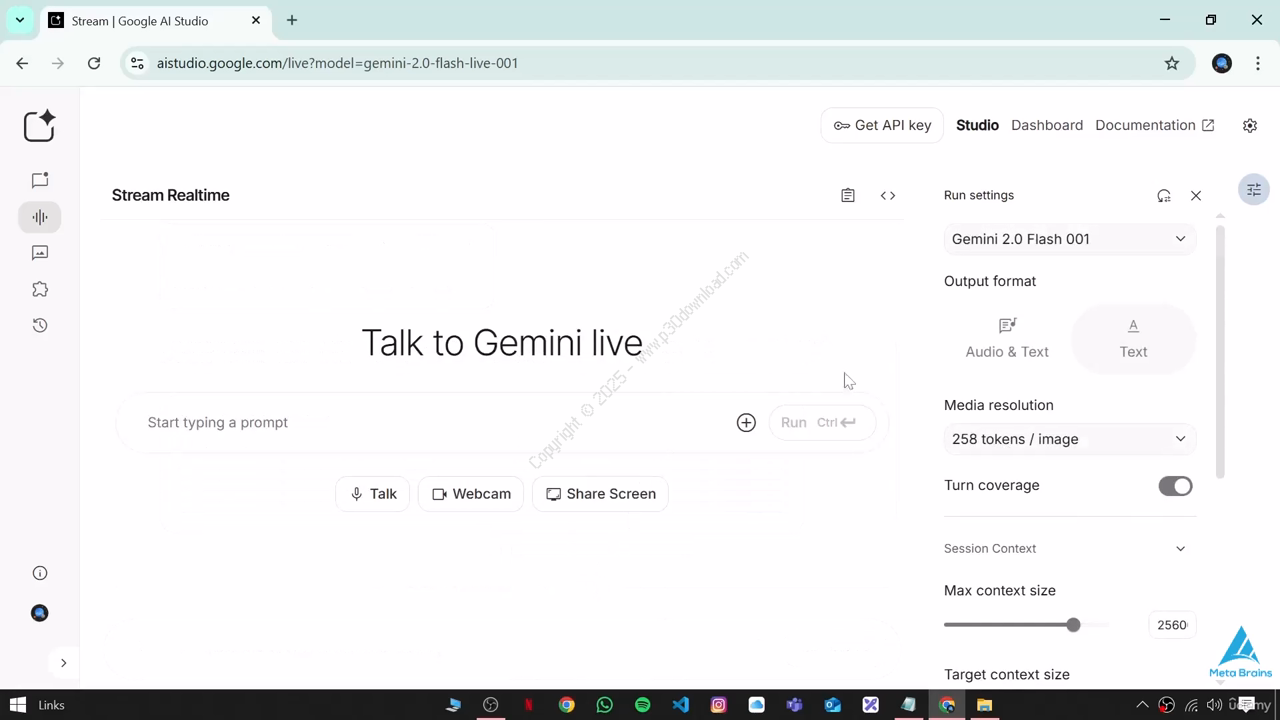Click the add media plus icon
1280x720 pixels.
(746, 423)
